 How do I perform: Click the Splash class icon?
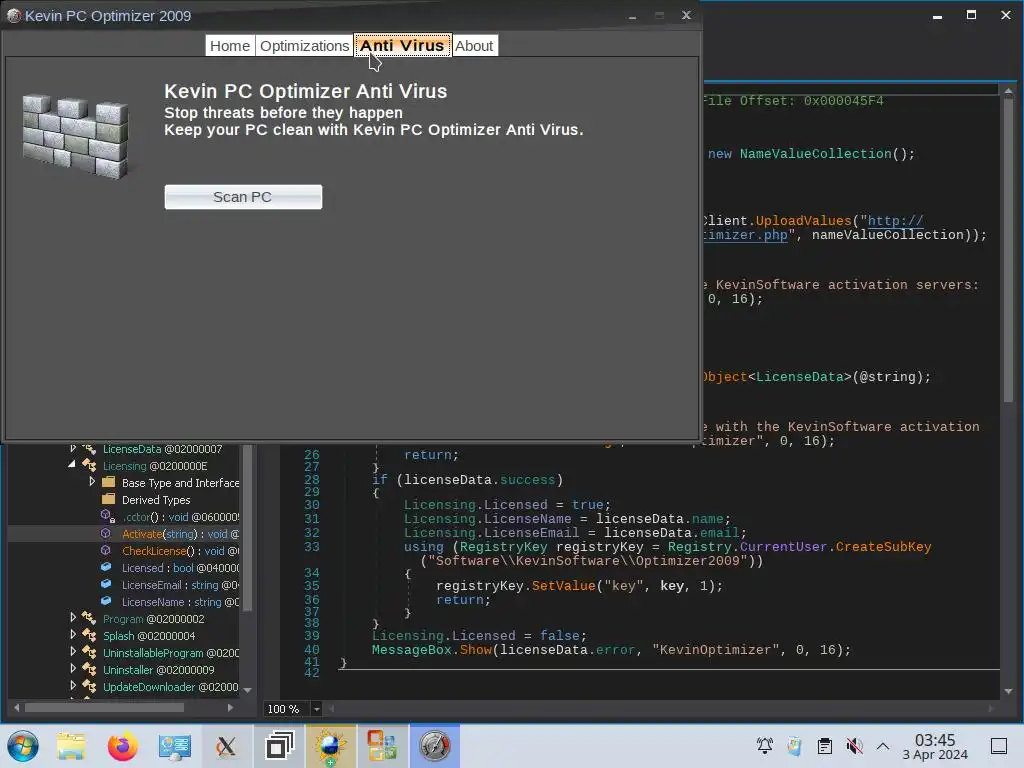(x=89, y=635)
